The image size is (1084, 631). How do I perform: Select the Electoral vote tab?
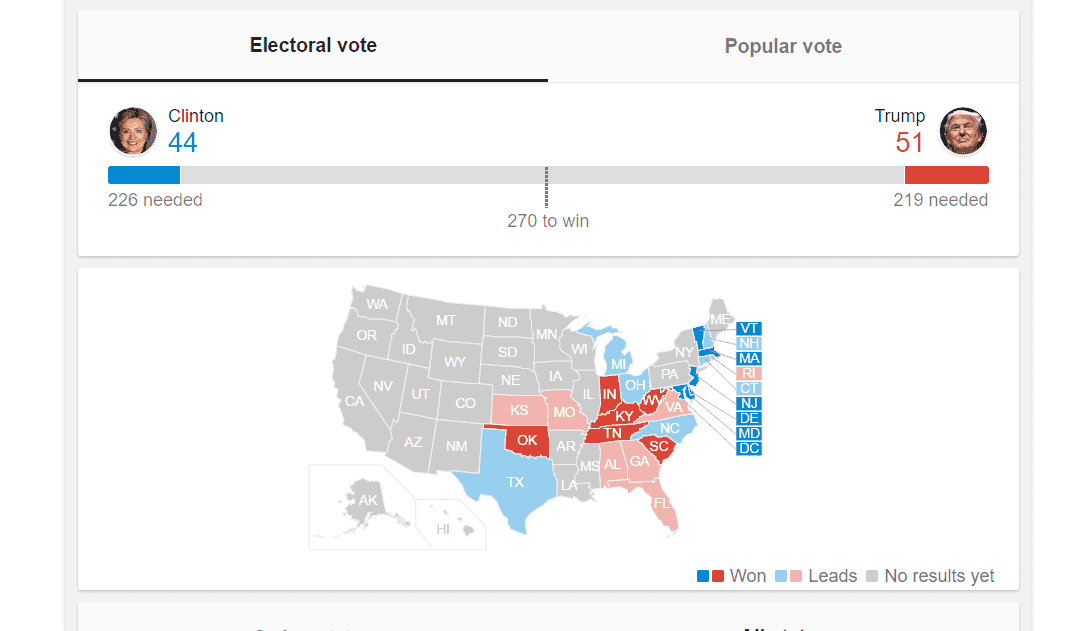[x=313, y=46]
